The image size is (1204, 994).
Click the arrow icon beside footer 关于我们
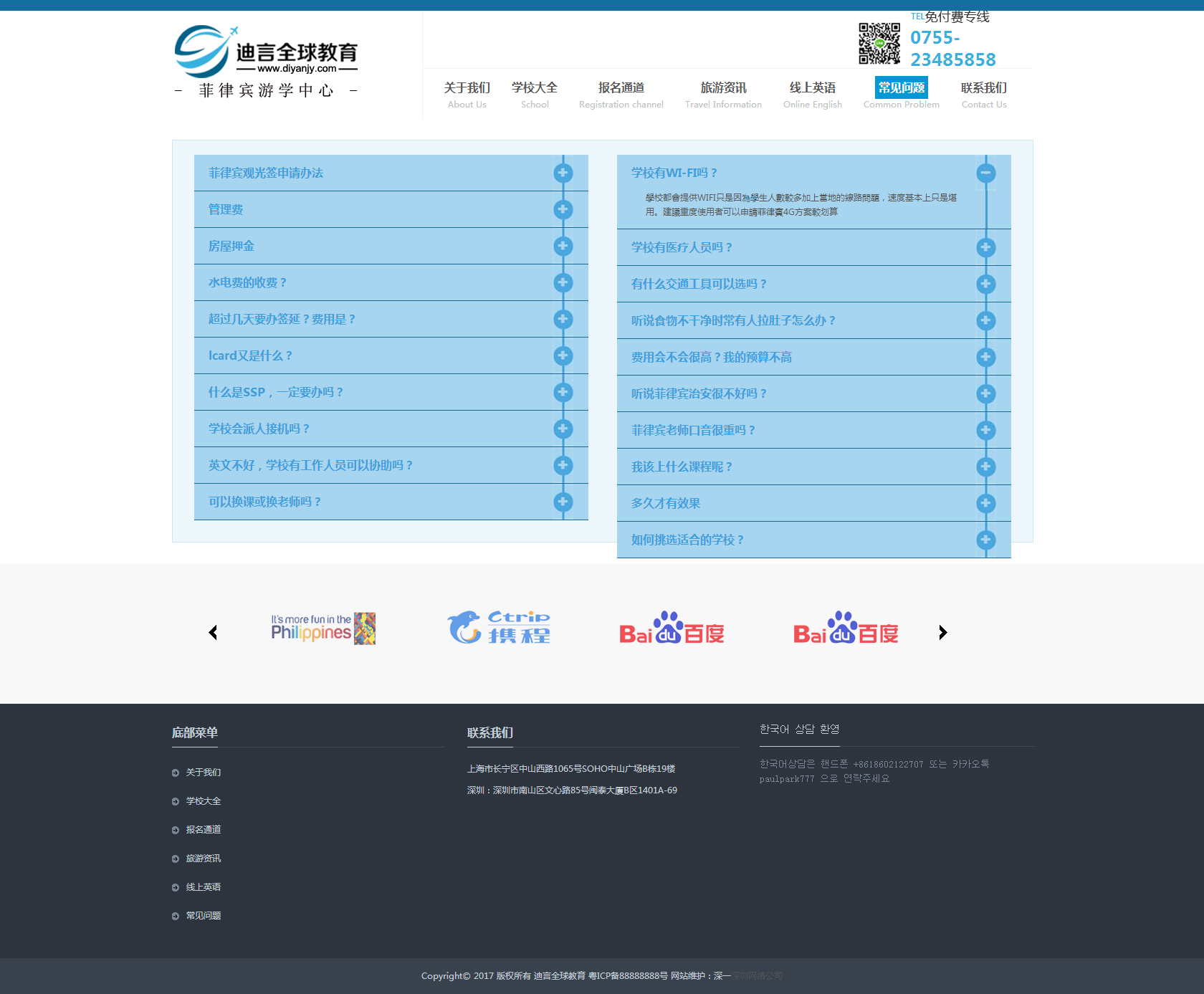pos(174,773)
